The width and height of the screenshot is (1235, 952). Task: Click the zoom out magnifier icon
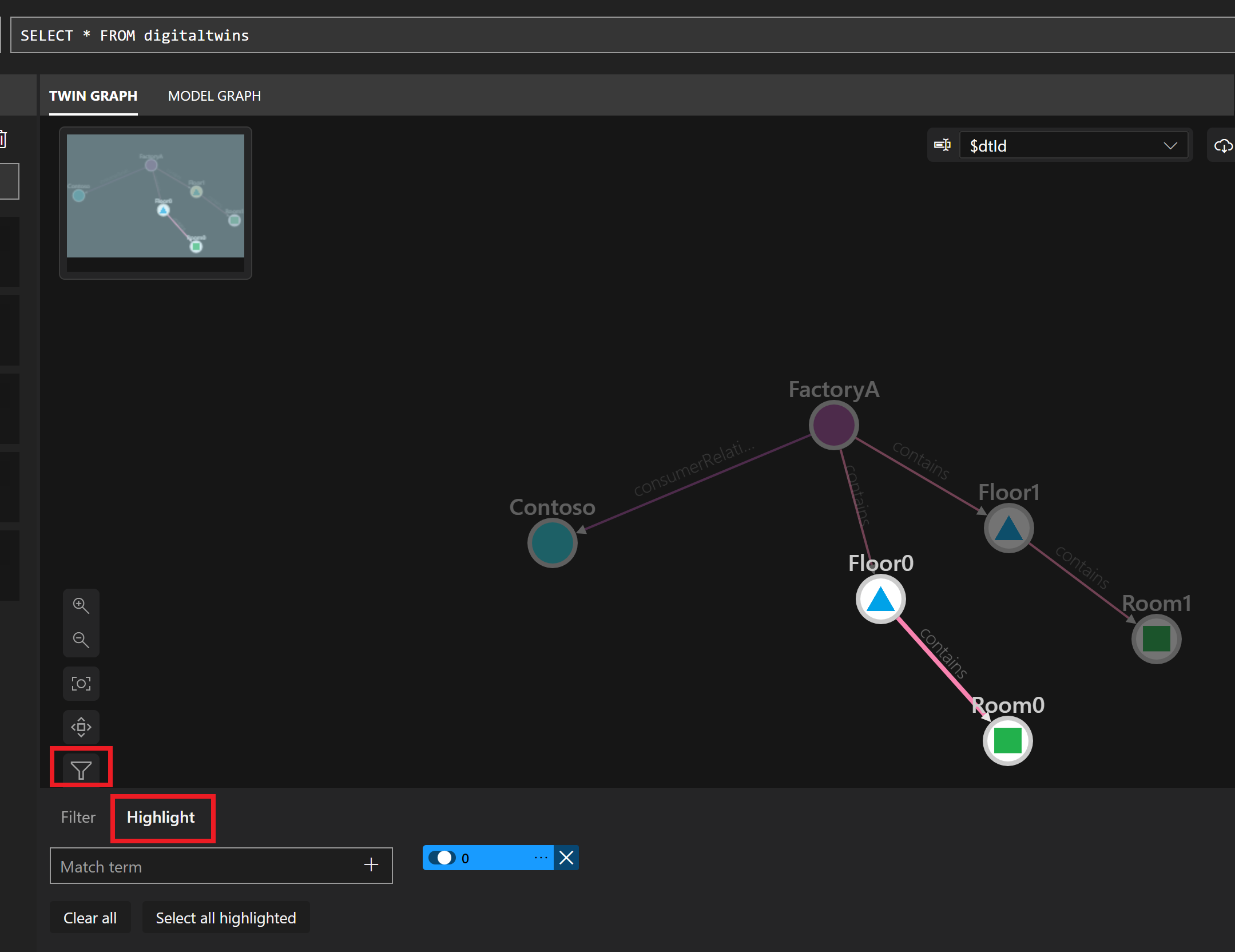point(81,640)
